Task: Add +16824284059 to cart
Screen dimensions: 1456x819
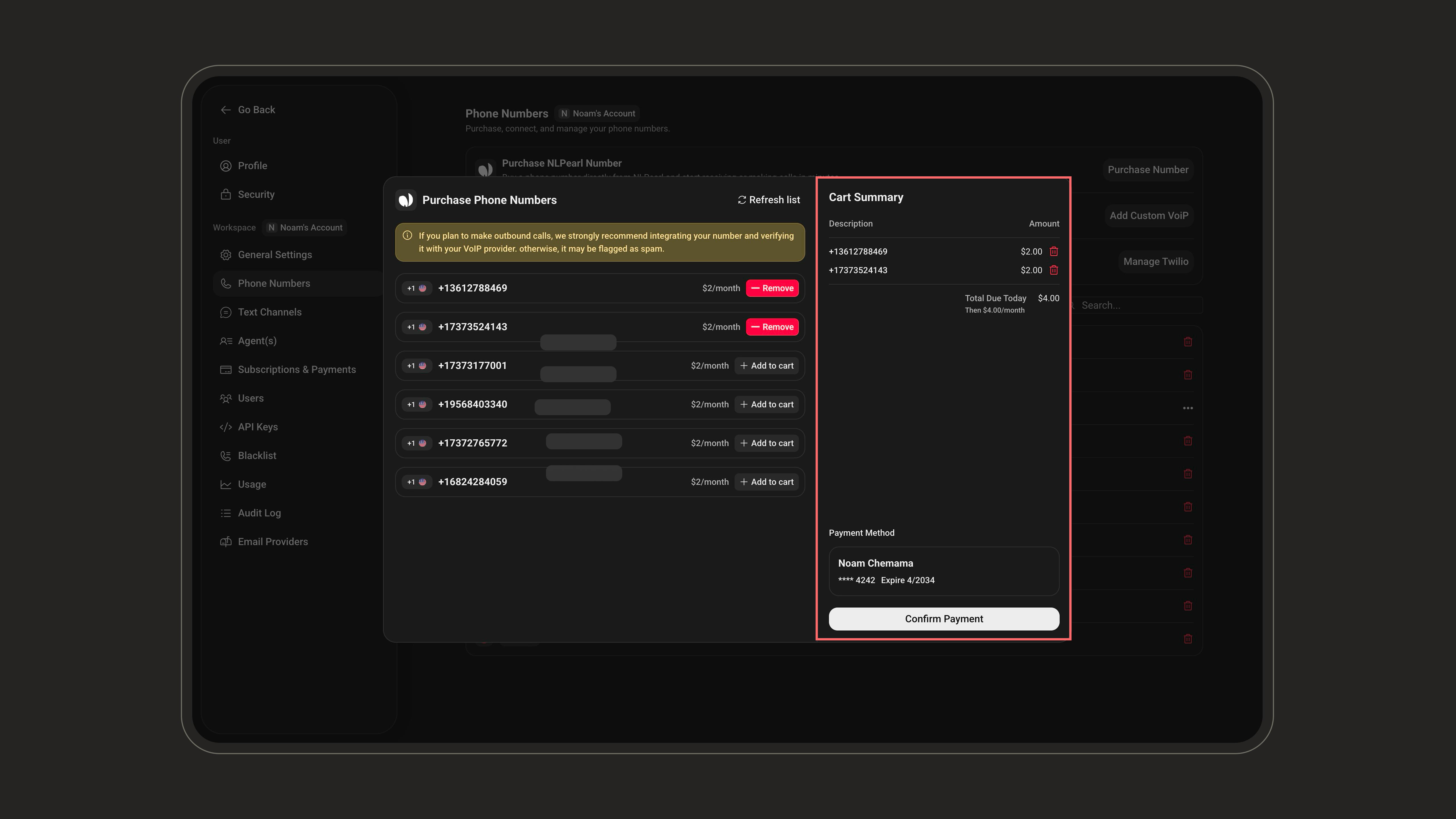Action: (x=766, y=482)
